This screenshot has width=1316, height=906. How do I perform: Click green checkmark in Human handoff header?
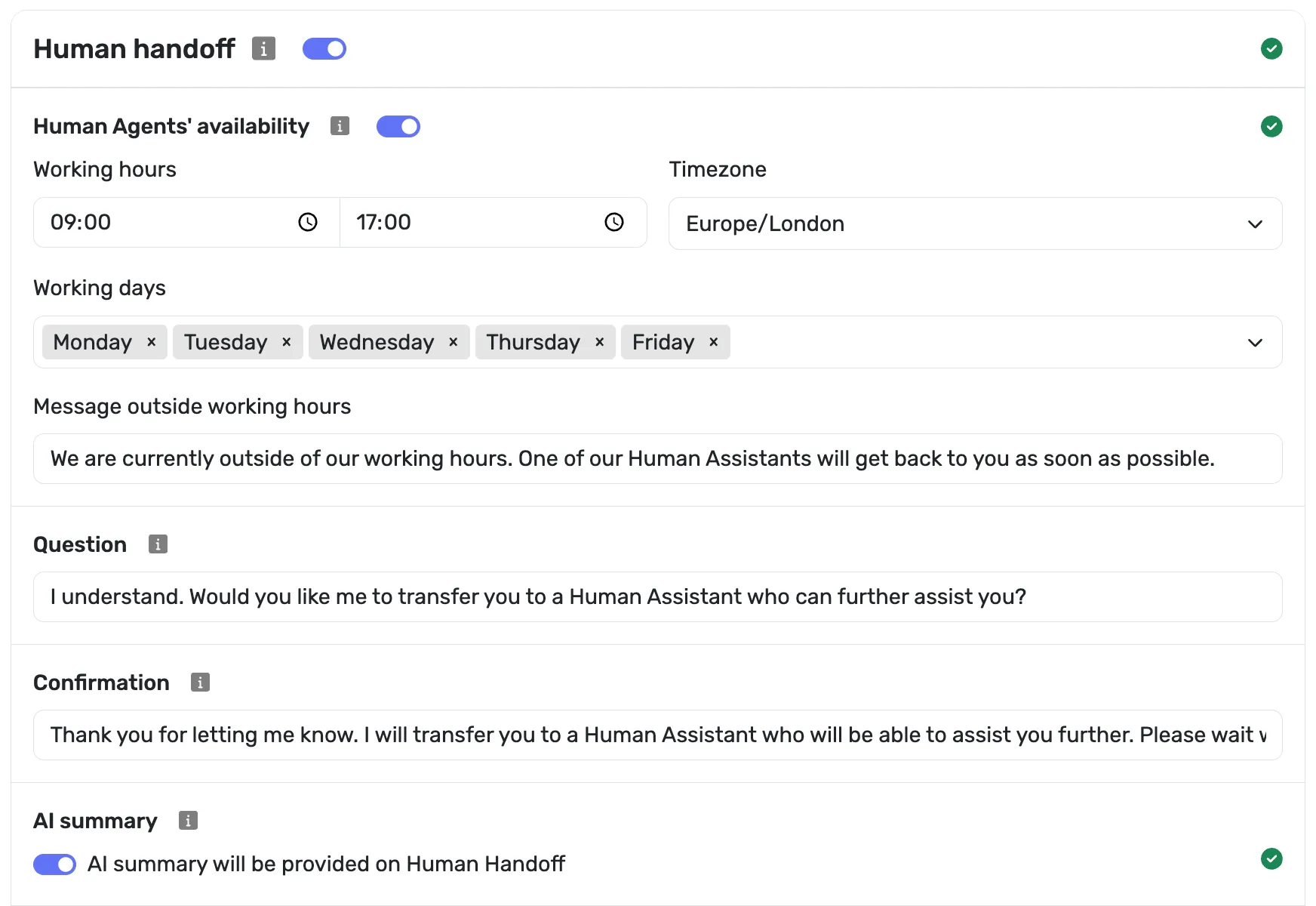tap(1271, 48)
